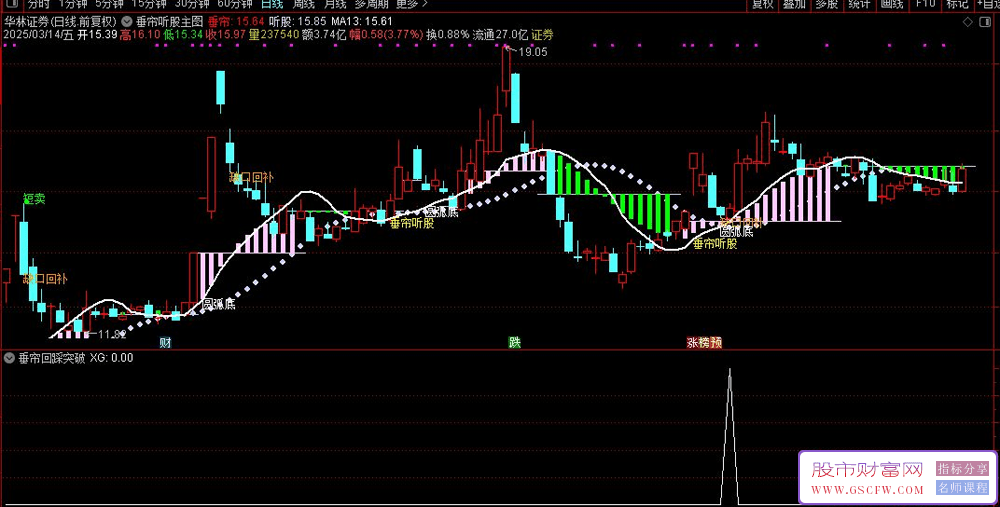Open the WWW.GSCFW.COM link
Viewport: 1000px width, 507px height.
(x=867, y=490)
